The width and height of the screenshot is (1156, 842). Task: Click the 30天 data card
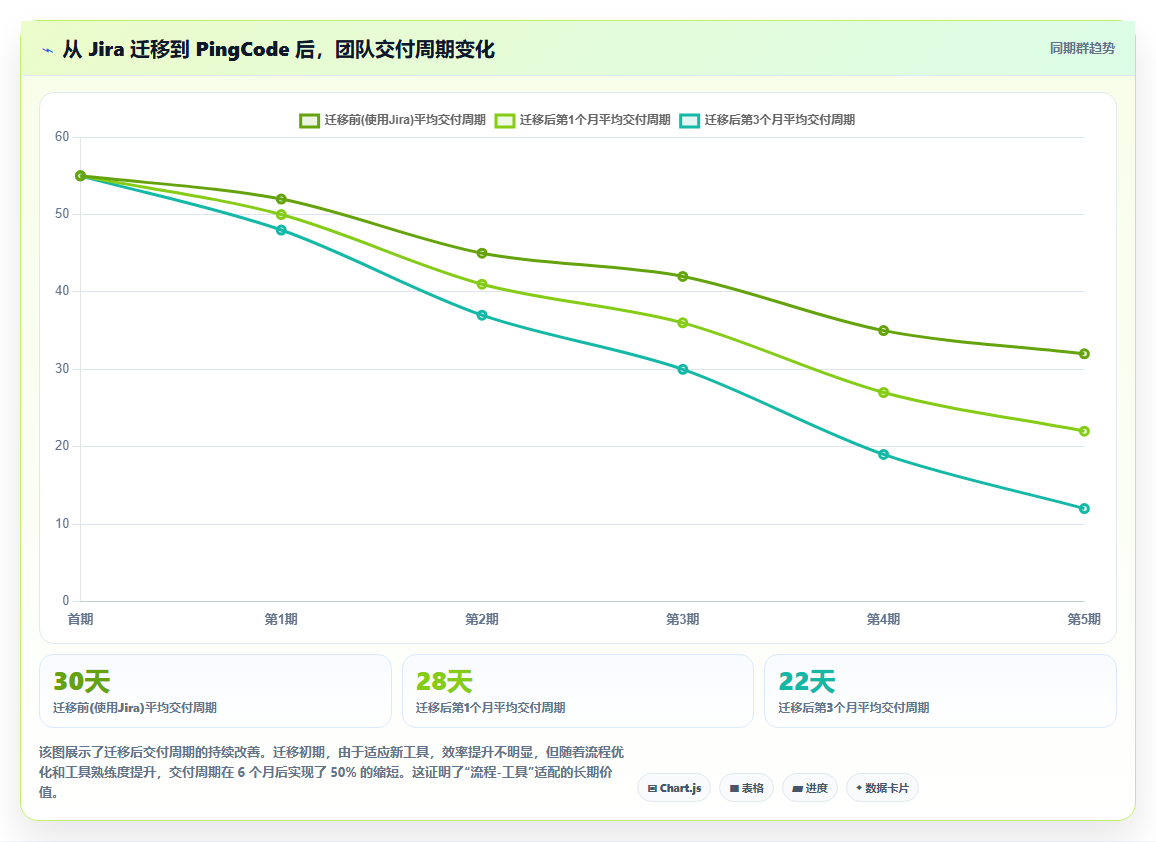(215, 691)
